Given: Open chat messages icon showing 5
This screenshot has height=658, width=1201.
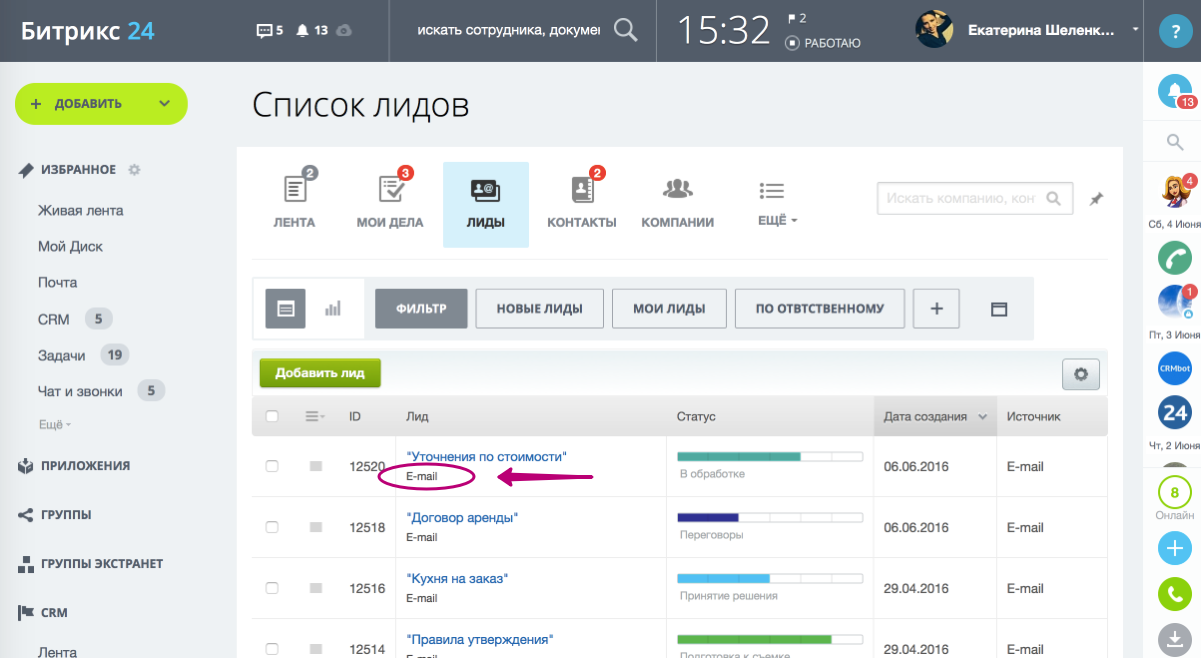Looking at the screenshot, I should 270,31.
